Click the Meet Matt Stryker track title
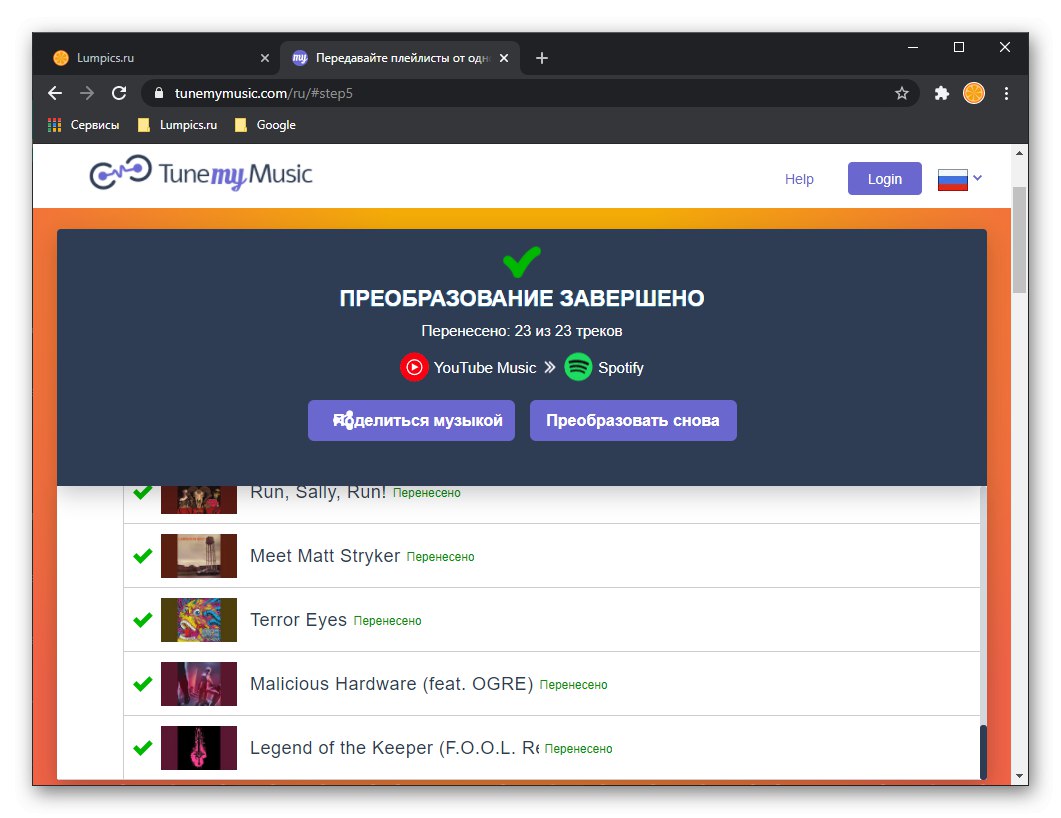 tap(325, 556)
